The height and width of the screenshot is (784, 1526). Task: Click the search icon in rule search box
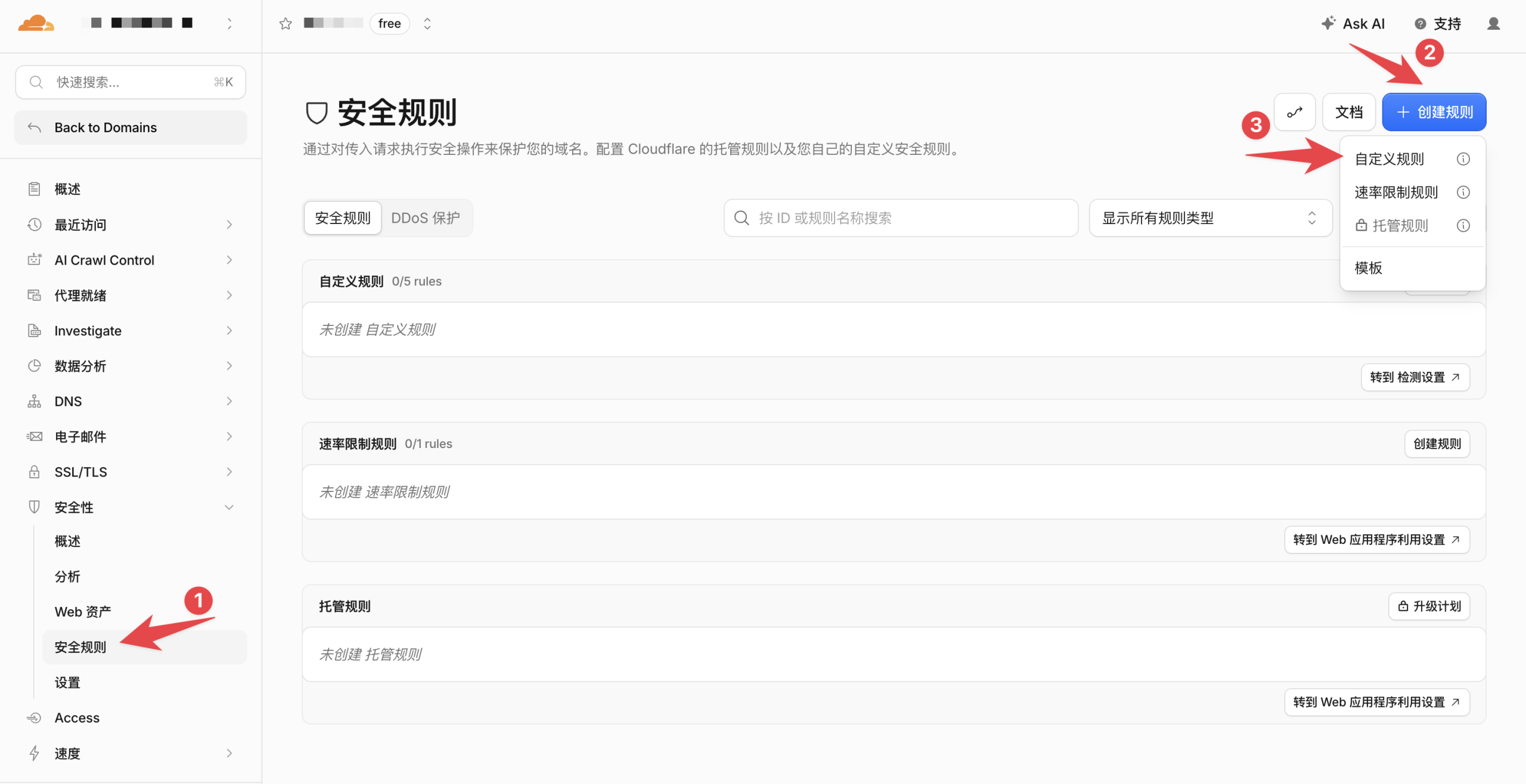tap(742, 218)
